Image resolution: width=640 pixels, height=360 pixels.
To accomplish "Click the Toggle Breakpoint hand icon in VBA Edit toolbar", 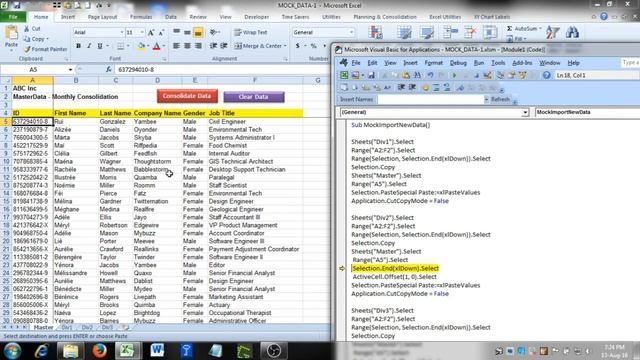I will [x=425, y=87].
